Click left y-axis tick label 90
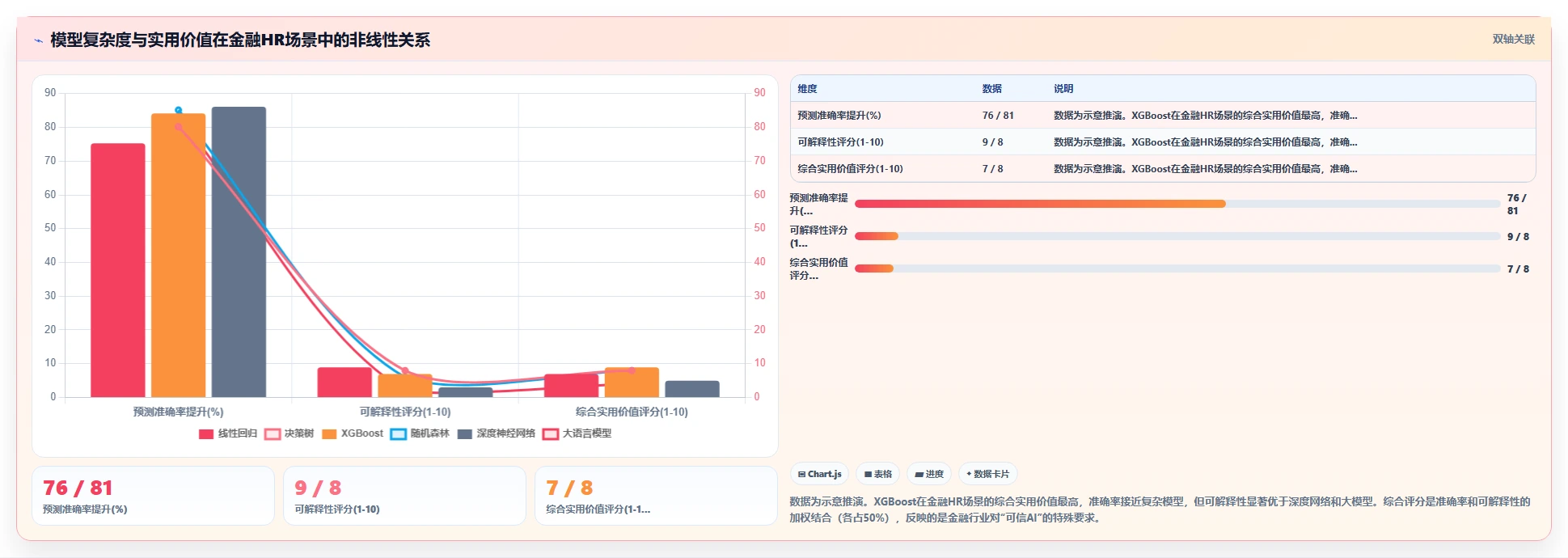The width and height of the screenshot is (1568, 558). pos(50,93)
